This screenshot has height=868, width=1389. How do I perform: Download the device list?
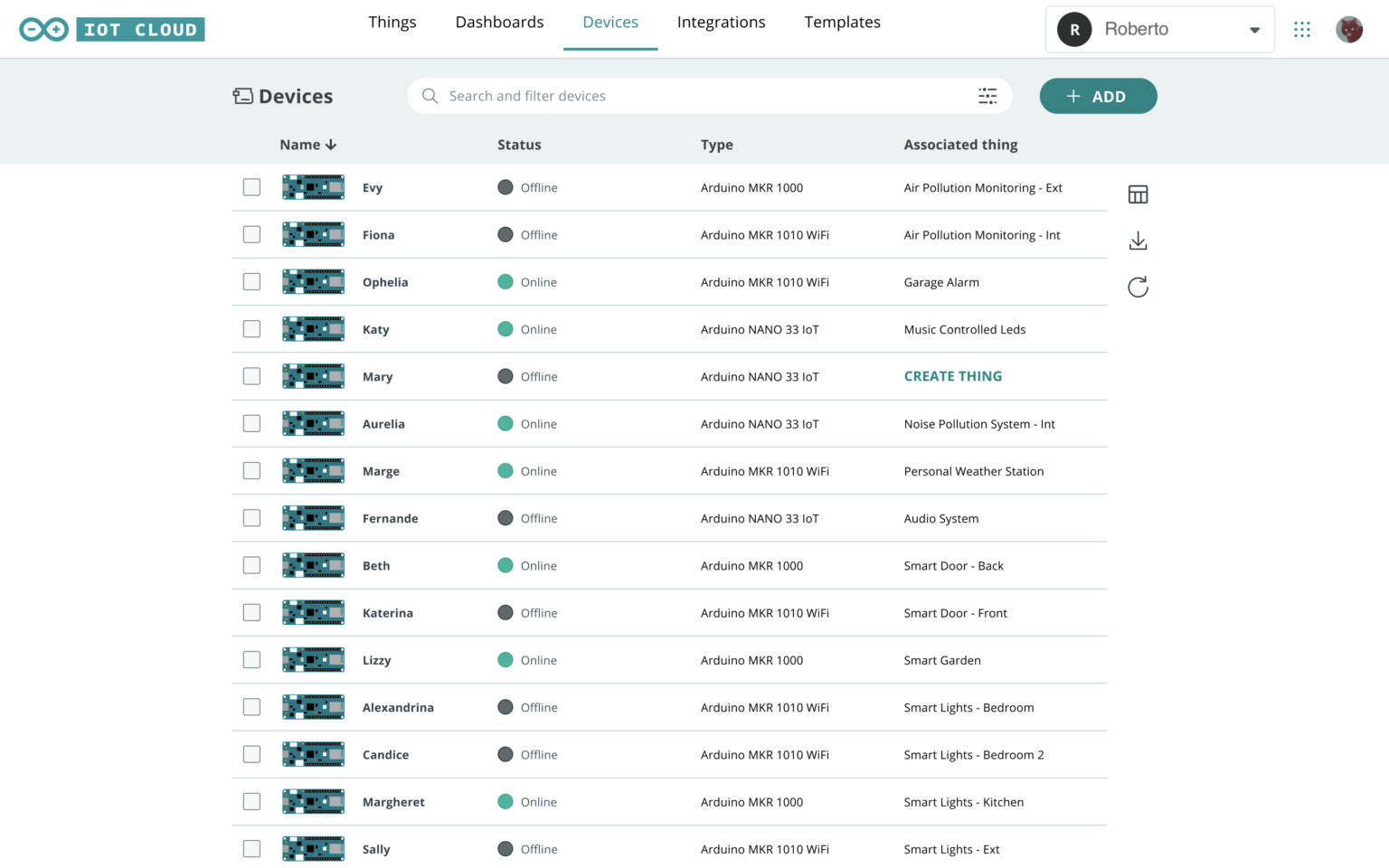(1138, 240)
